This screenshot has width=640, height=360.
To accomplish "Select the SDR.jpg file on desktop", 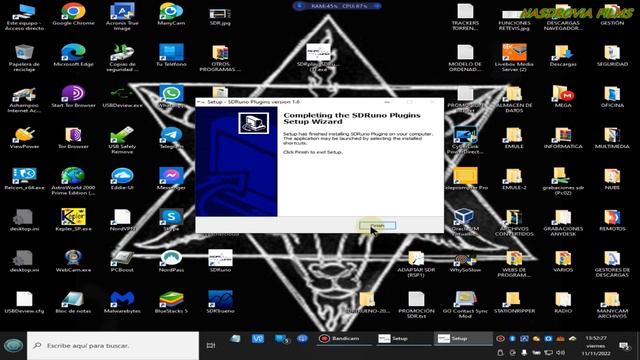I will coord(220,16).
